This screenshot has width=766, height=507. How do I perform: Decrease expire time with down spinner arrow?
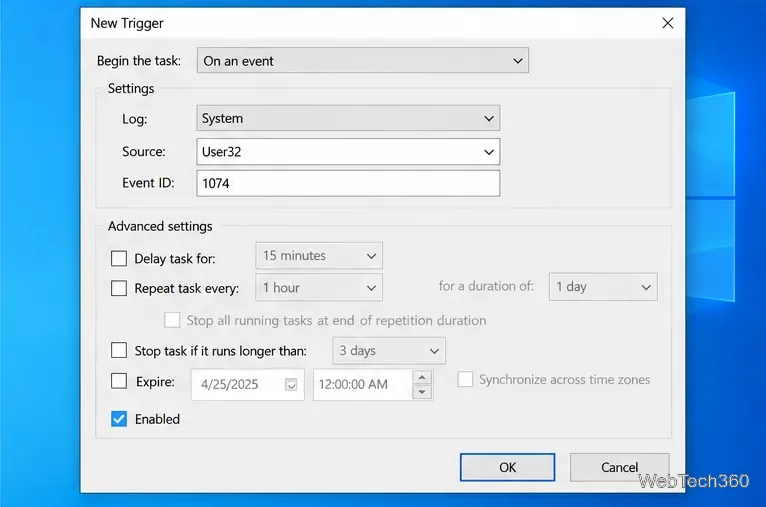(x=422, y=392)
